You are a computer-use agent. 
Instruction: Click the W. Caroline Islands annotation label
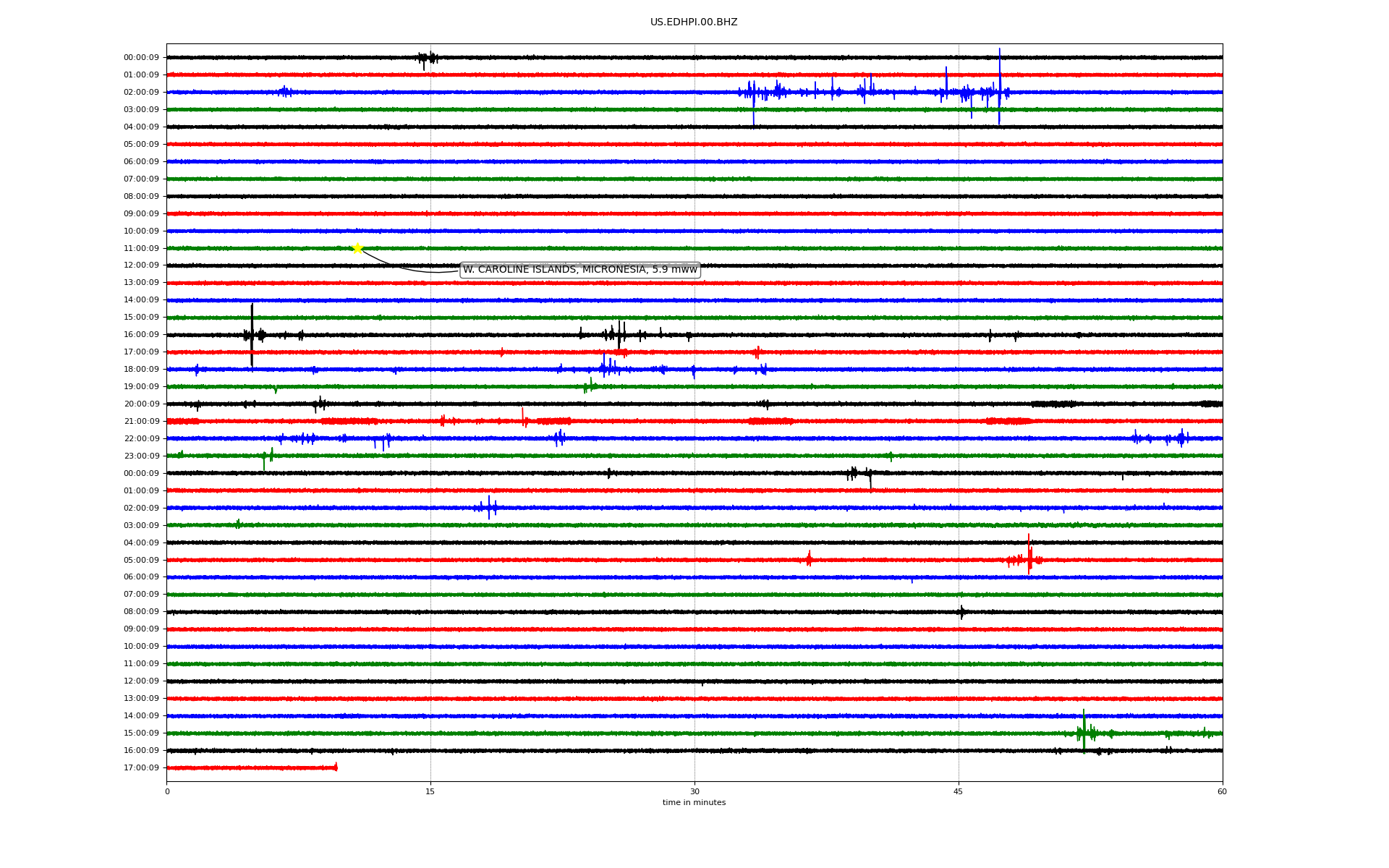(579, 270)
